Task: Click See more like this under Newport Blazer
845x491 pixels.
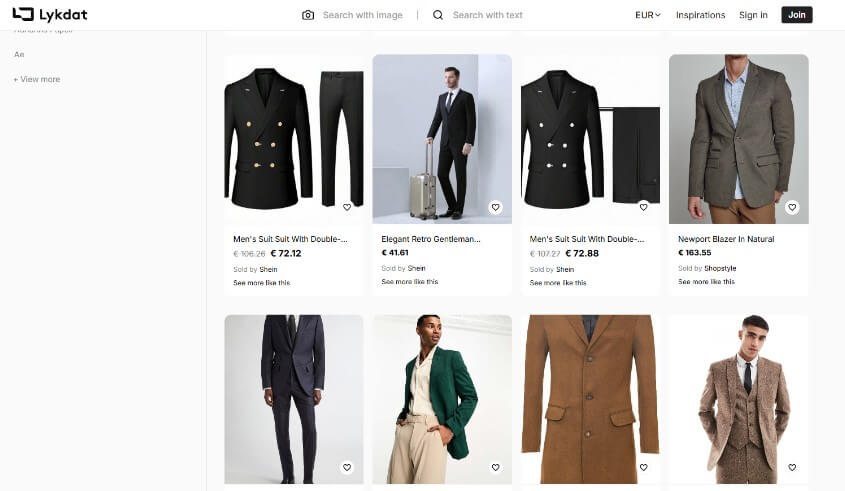Action: [706, 282]
